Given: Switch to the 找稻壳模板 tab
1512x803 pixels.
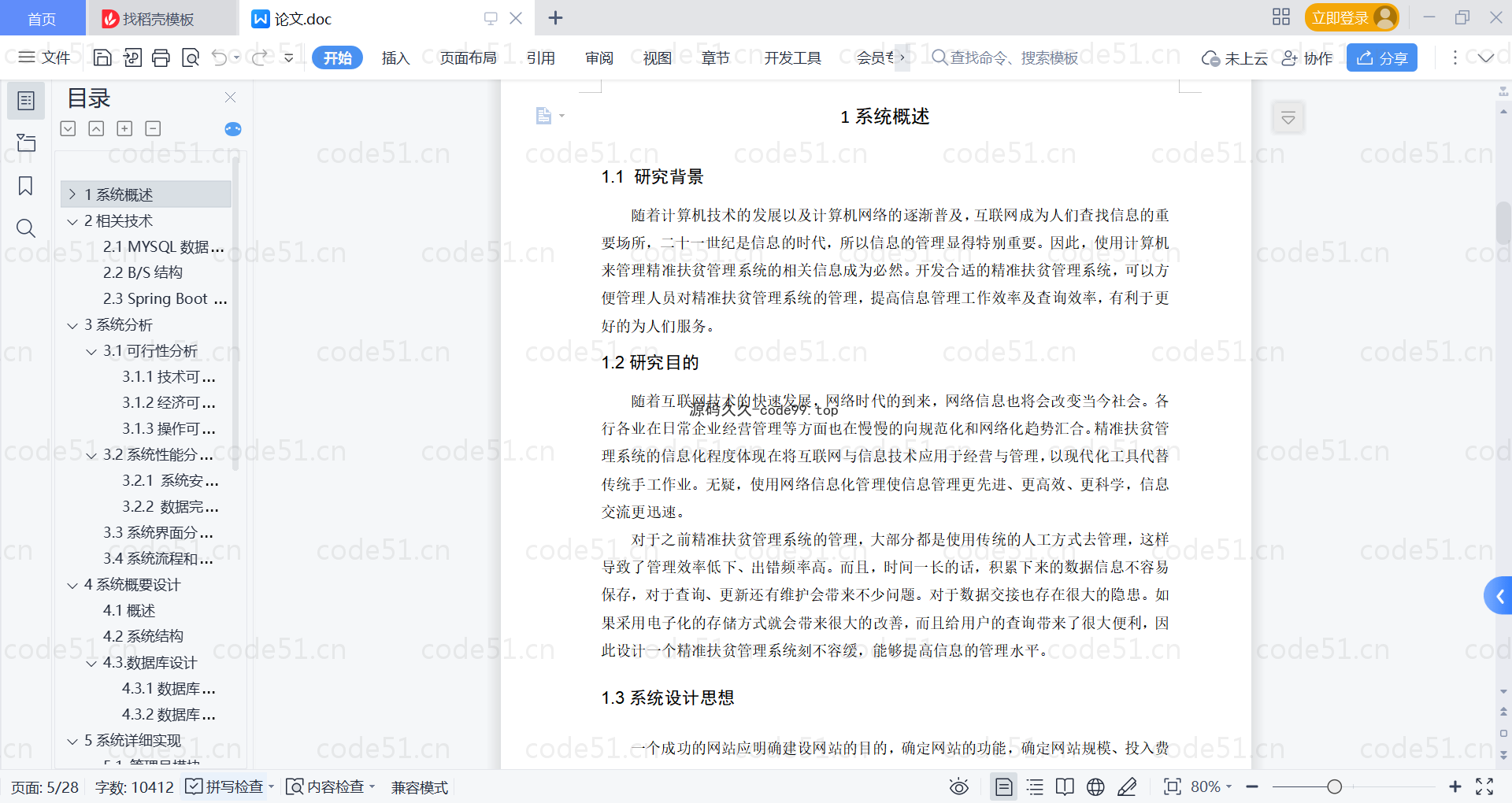Looking at the screenshot, I should pyautogui.click(x=161, y=18).
